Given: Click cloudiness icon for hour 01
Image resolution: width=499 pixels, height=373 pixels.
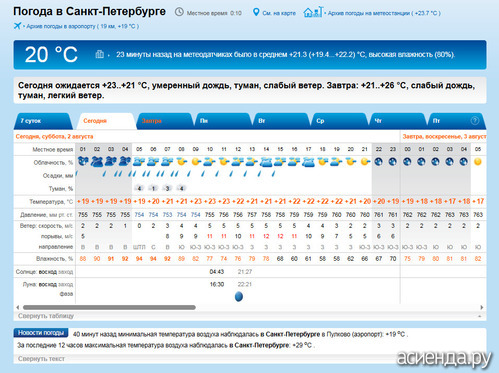Looking at the screenshot, I should coord(83,162).
